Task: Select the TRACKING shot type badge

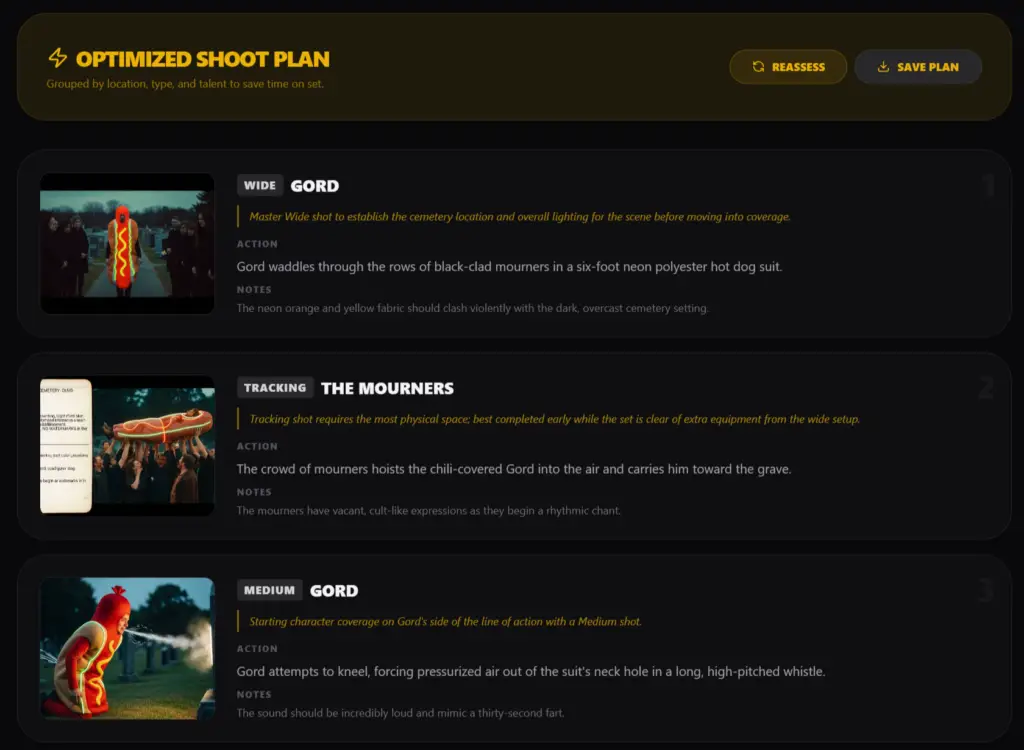Action: (x=275, y=388)
